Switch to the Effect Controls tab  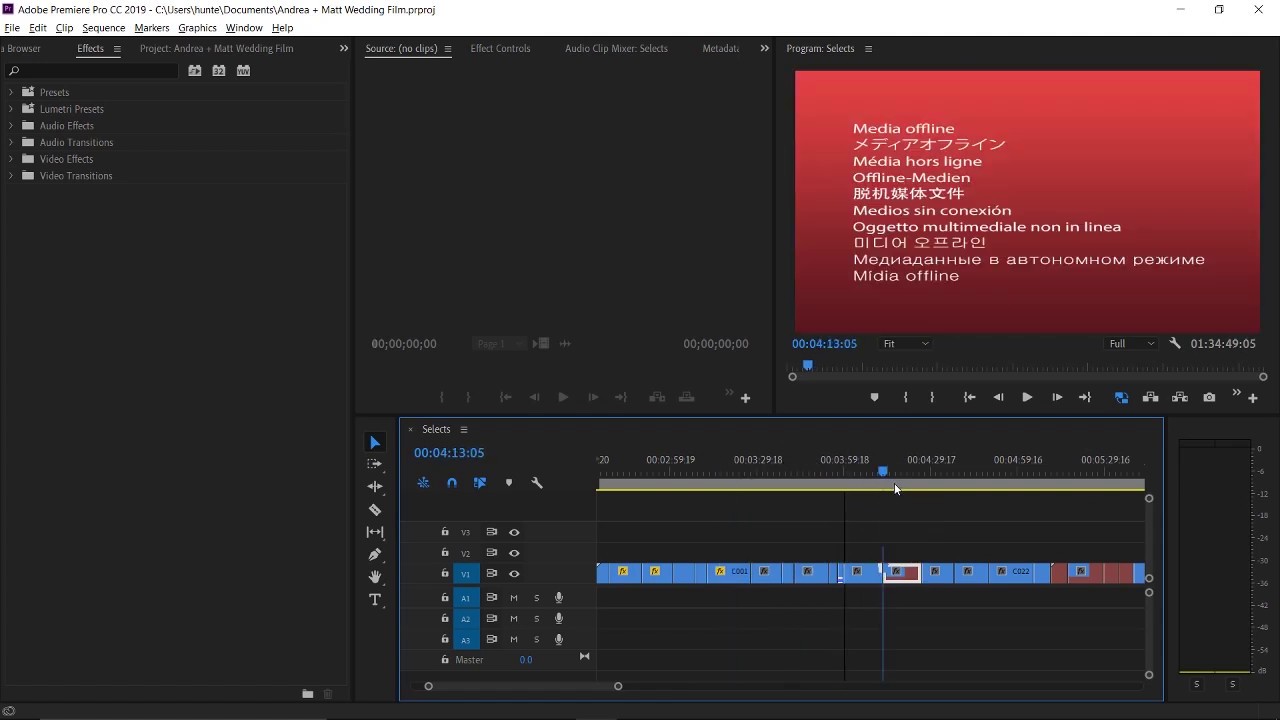click(x=500, y=48)
